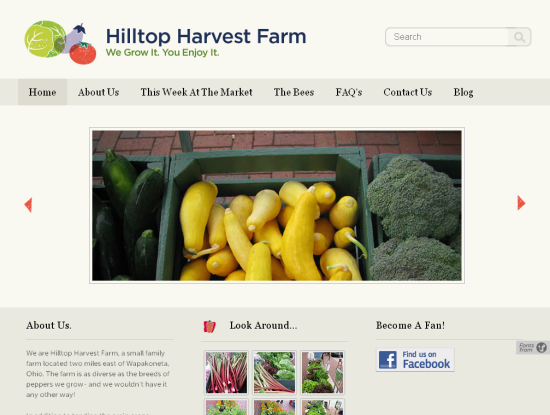Click the Hilltop Harvest Farm title
The image size is (550, 415).
[206, 36]
